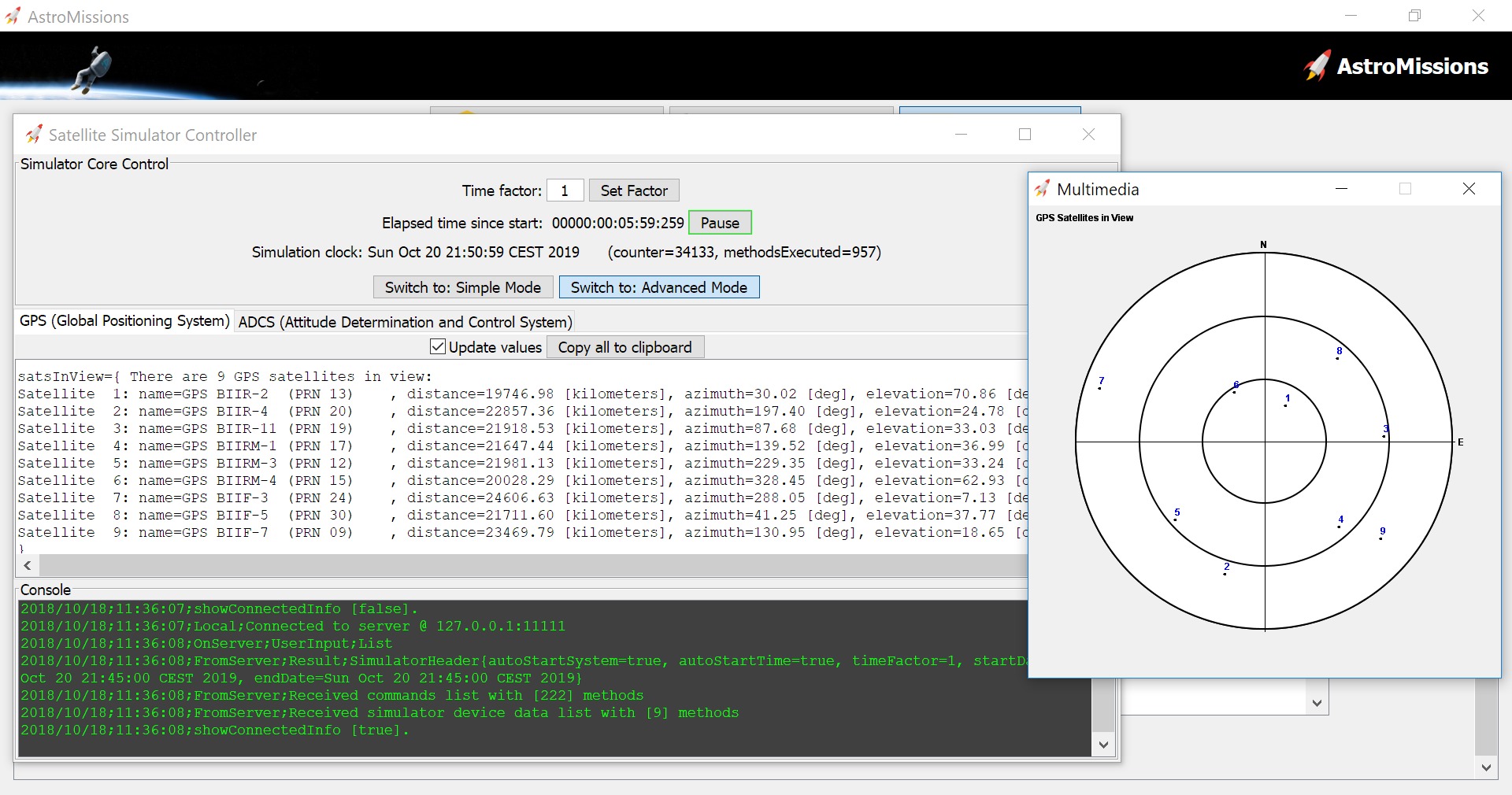Screen dimensions: 1512x795
Task: Click the Multimedia window rocket icon
Action: 1042,189
